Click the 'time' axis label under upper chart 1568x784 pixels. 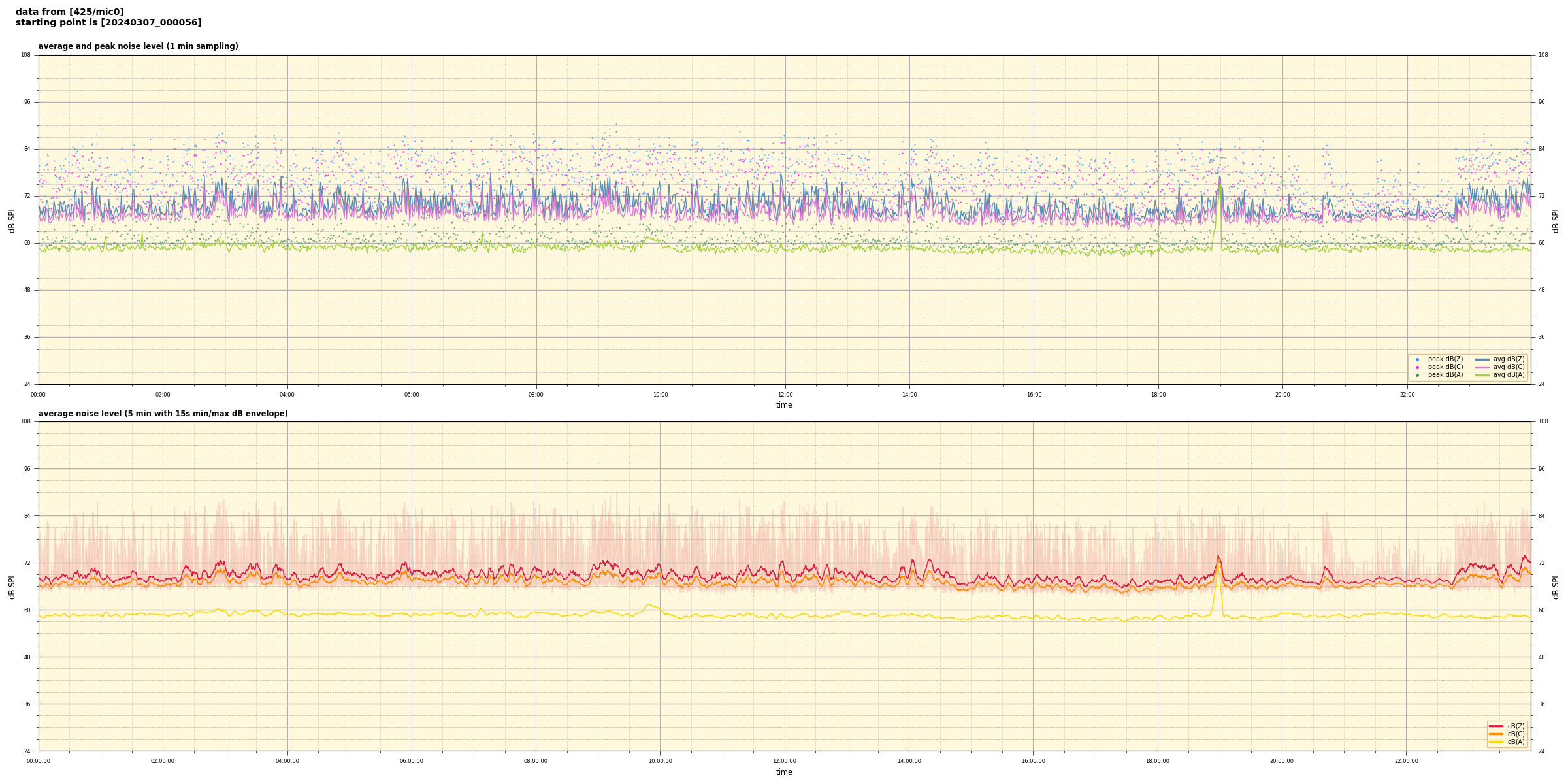(784, 405)
